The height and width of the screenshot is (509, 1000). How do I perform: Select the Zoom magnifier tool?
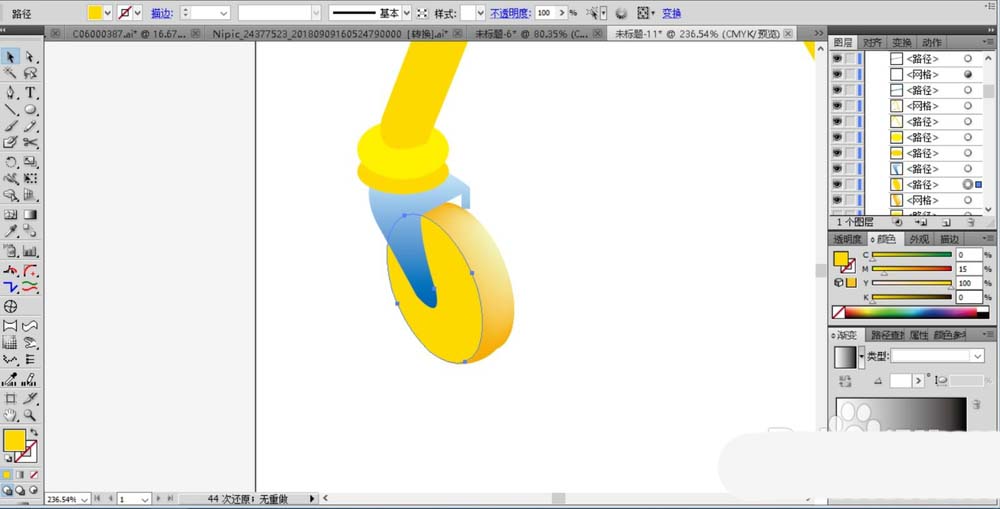click(30, 415)
